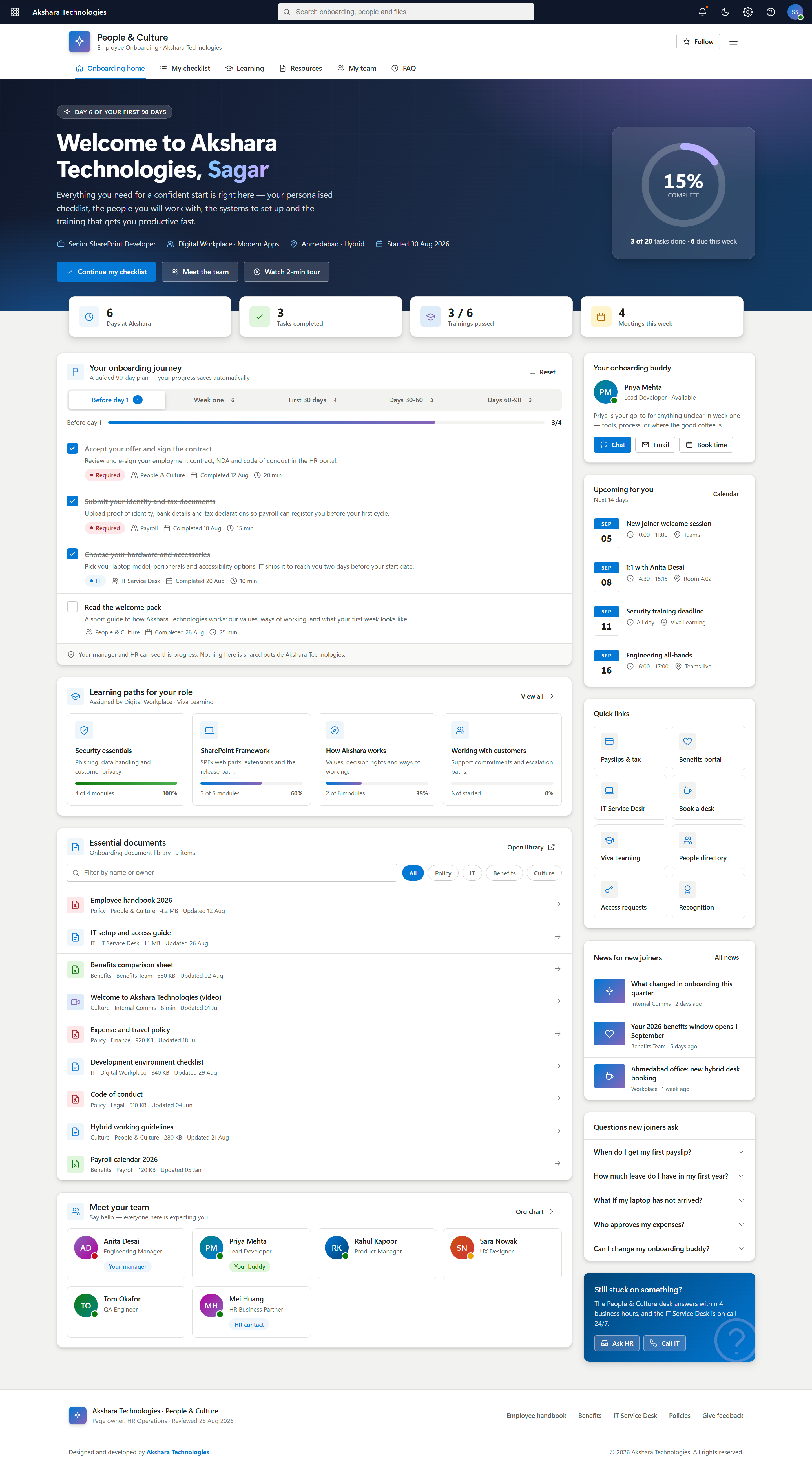Select the Week one journey tab
812x1472 pixels.
(x=214, y=400)
